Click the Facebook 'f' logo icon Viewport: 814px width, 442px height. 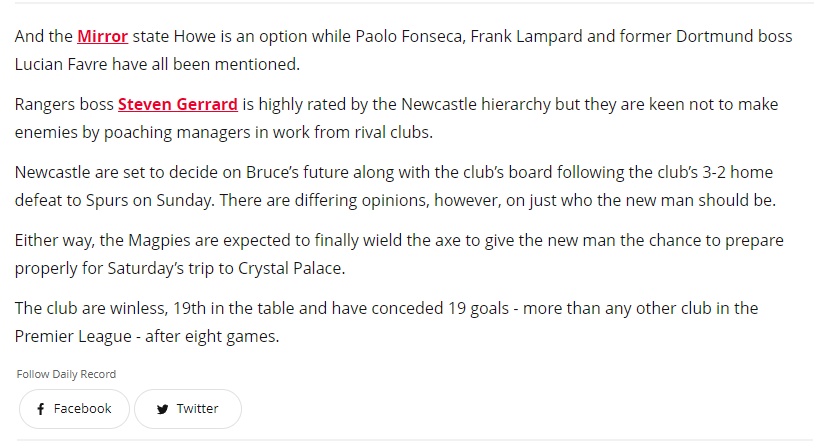pos(40,409)
